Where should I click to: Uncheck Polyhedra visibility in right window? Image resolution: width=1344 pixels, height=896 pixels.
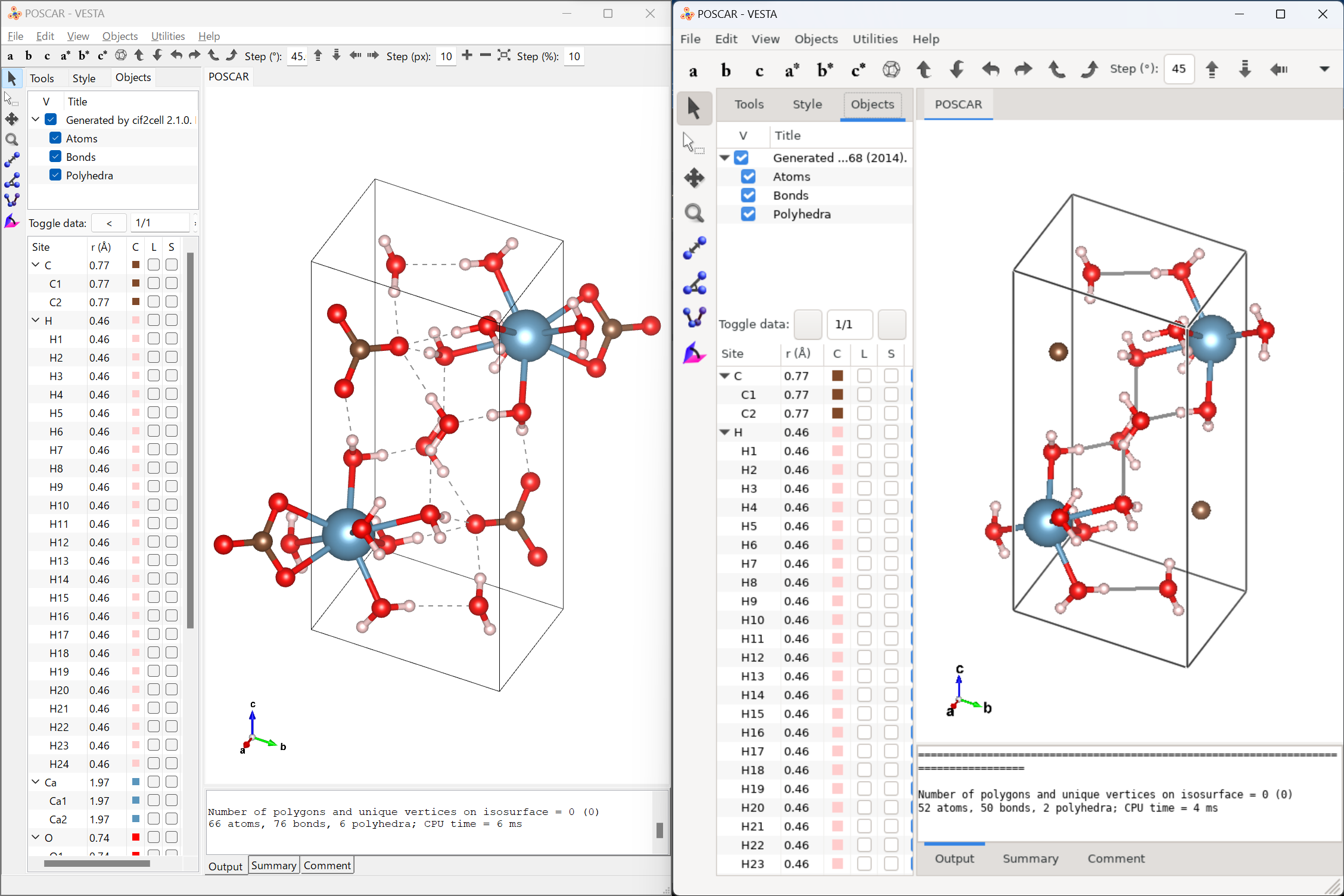point(748,214)
